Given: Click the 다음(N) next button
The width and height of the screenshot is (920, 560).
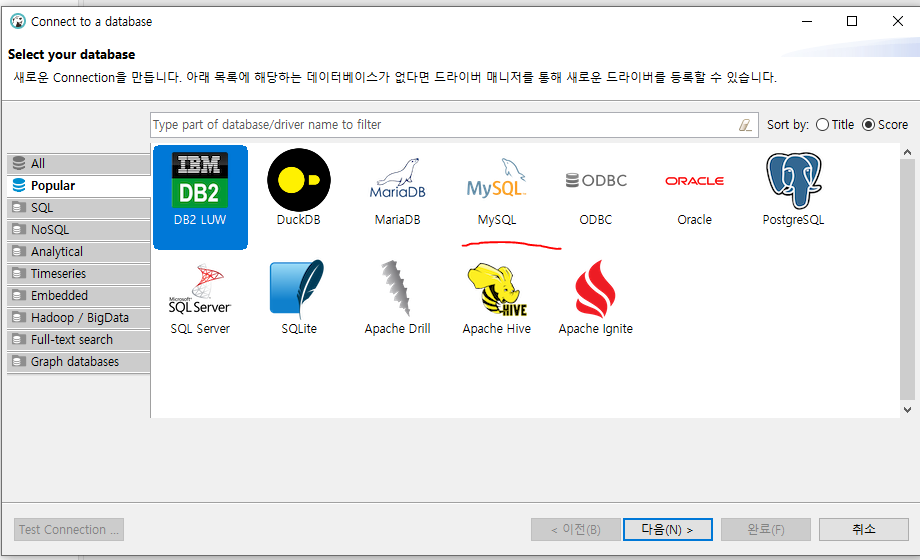Looking at the screenshot, I should click(668, 529).
